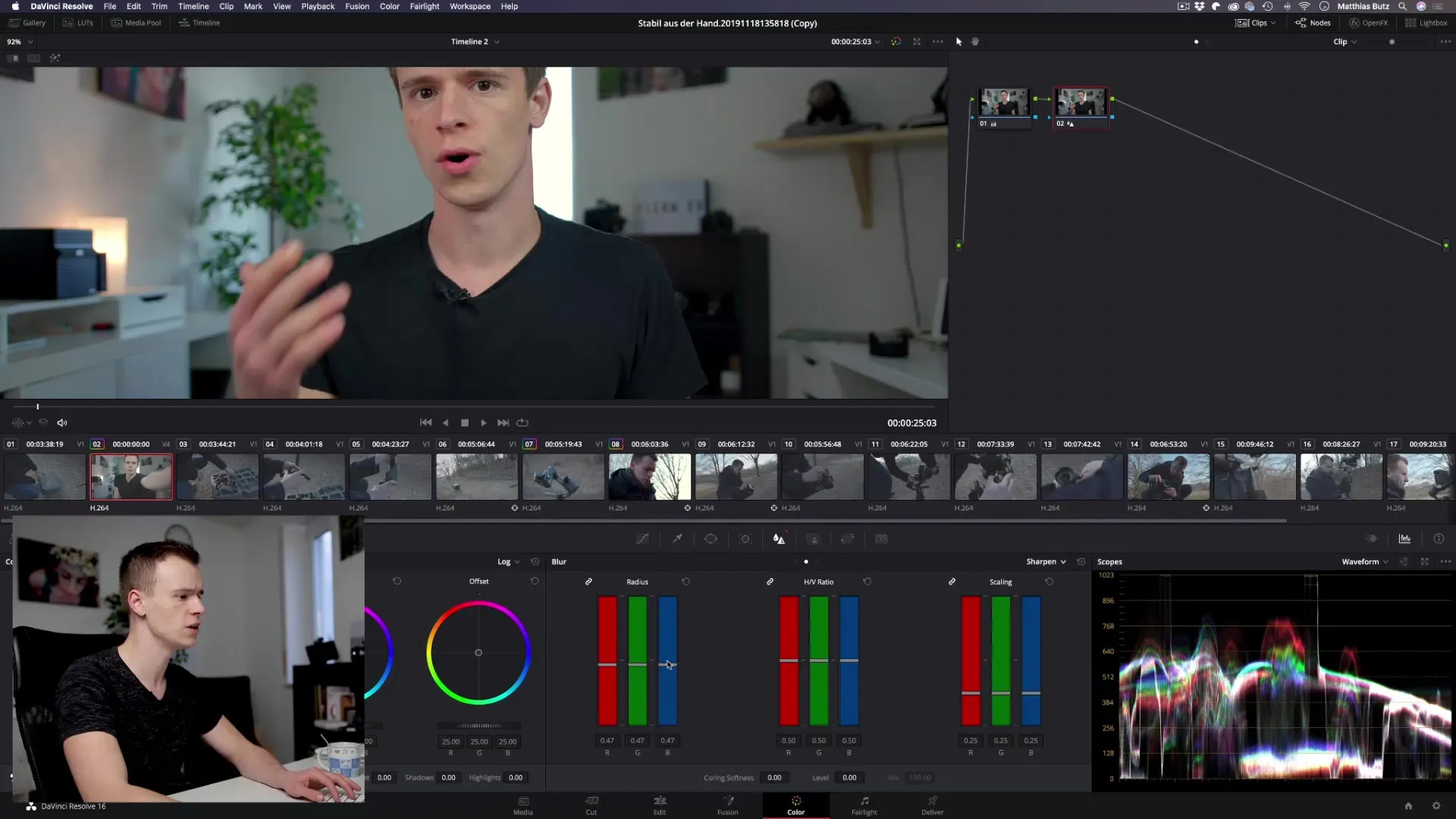Switch to the Edit page tab
Viewport: 1456px width, 819px height.
[660, 805]
